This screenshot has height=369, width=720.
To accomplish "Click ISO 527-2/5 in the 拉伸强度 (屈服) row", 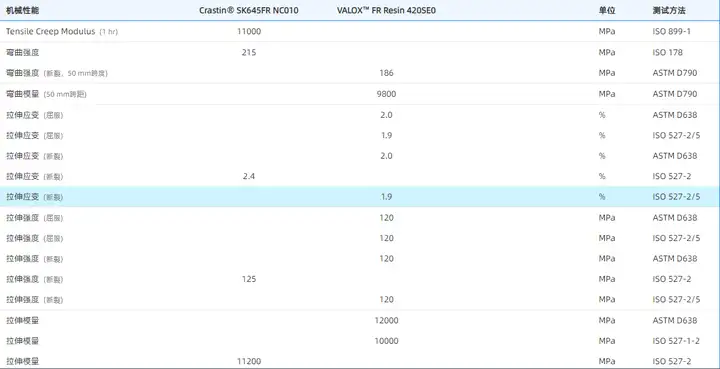I will (676, 238).
